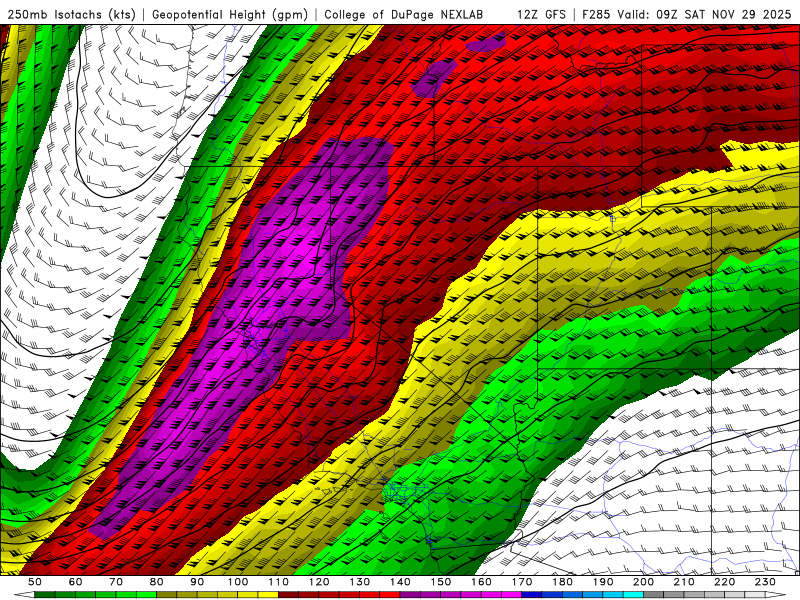
Task: Click the 90 value on the color scale
Action: tap(197, 582)
